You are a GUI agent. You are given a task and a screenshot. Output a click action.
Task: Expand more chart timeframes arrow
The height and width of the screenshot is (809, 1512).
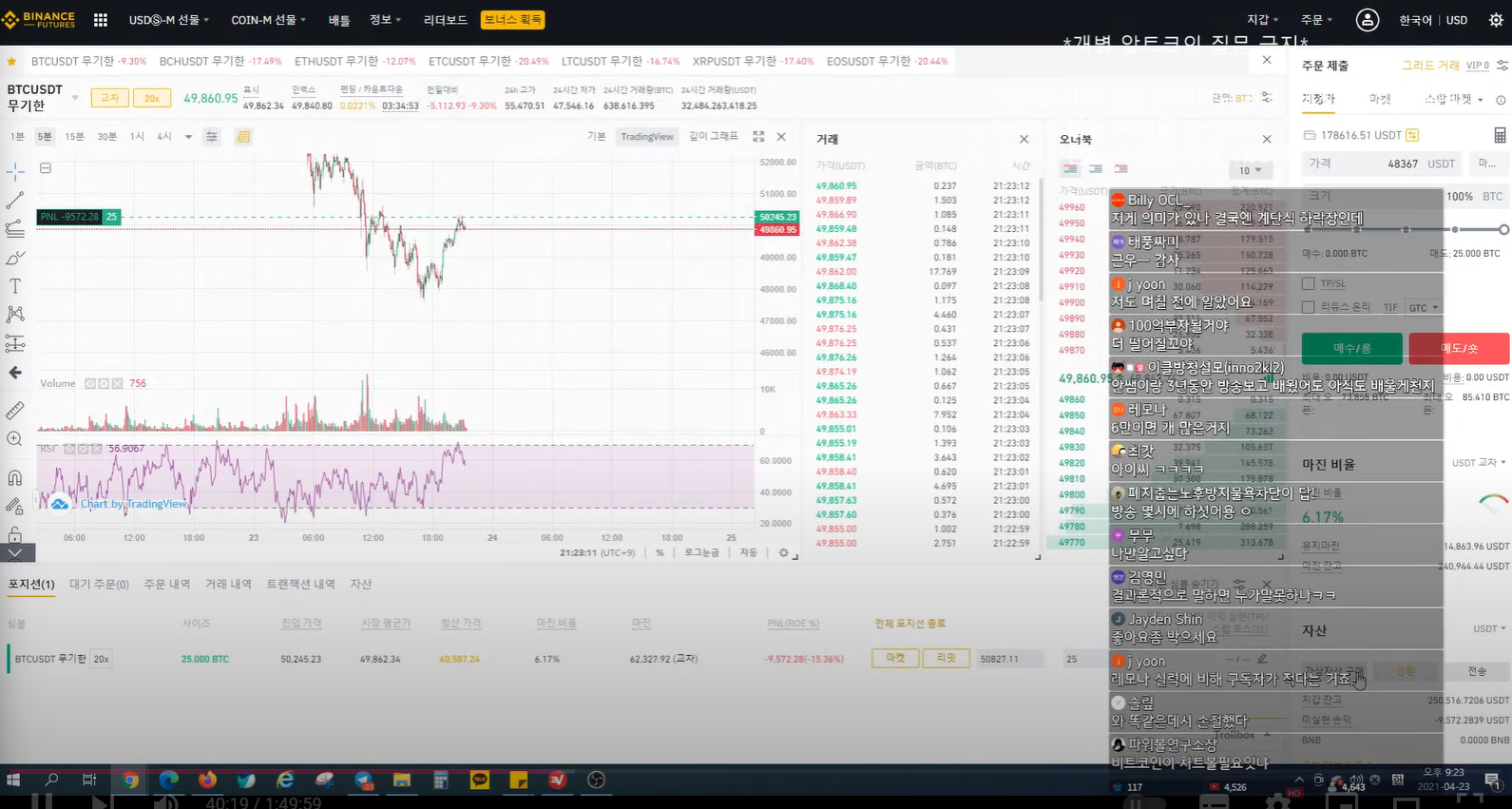[x=188, y=137]
